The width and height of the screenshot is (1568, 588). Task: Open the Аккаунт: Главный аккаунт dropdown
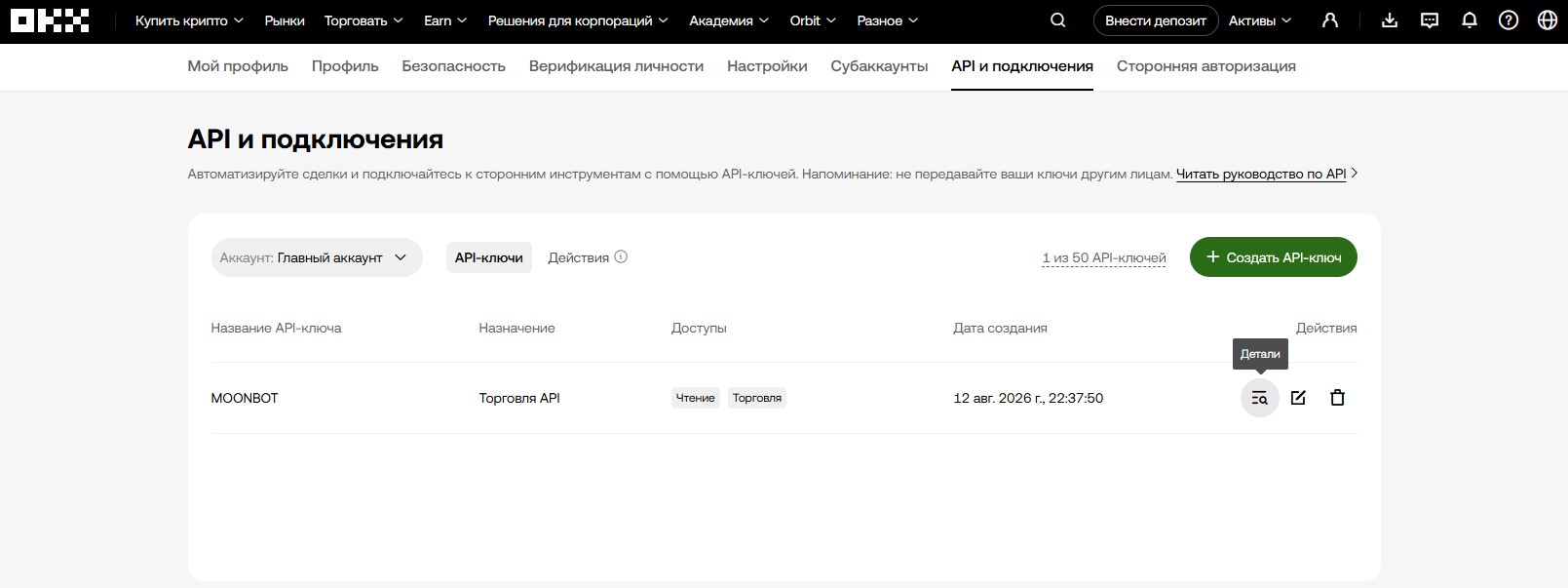coord(317,257)
